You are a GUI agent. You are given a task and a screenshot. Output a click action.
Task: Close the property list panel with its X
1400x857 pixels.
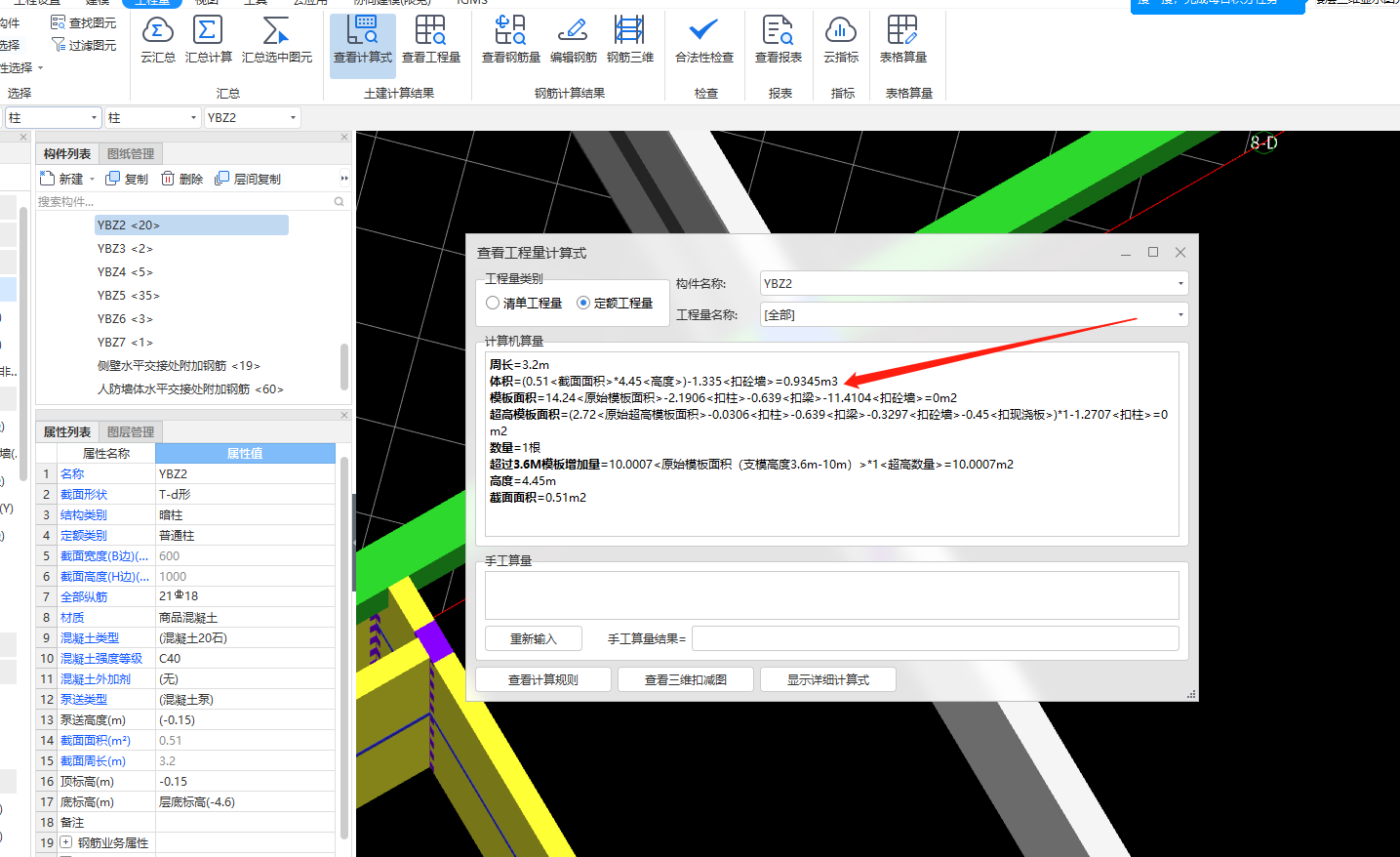tap(344, 415)
